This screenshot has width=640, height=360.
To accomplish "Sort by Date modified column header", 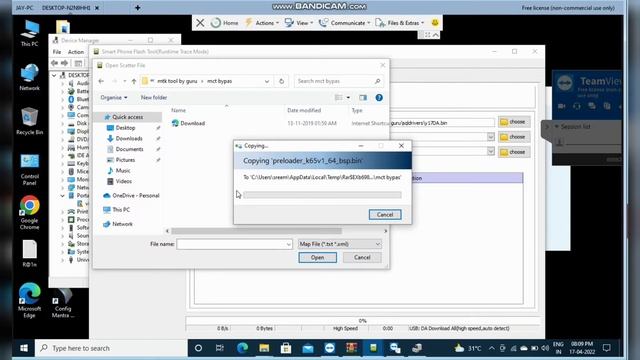I will (304, 111).
